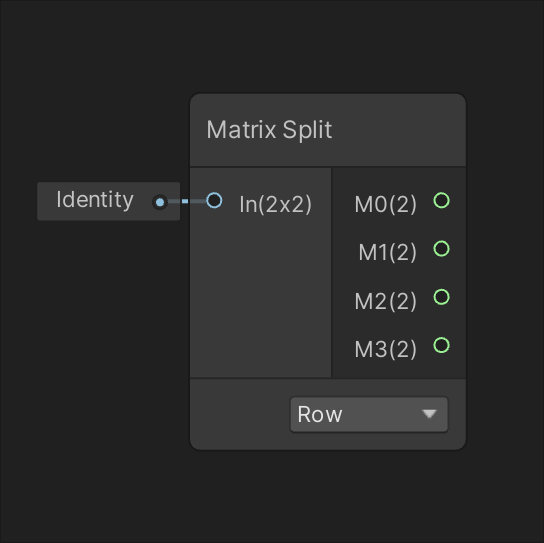
Task: Click the Row dropdown arrow triangle
Action: [x=429, y=414]
